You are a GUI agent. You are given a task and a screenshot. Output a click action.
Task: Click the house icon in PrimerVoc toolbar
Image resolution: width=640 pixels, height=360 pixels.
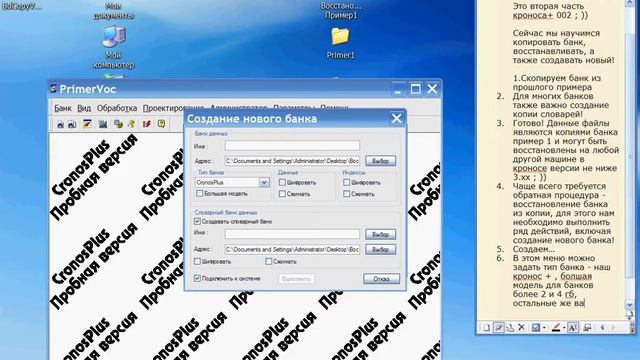coord(60,124)
